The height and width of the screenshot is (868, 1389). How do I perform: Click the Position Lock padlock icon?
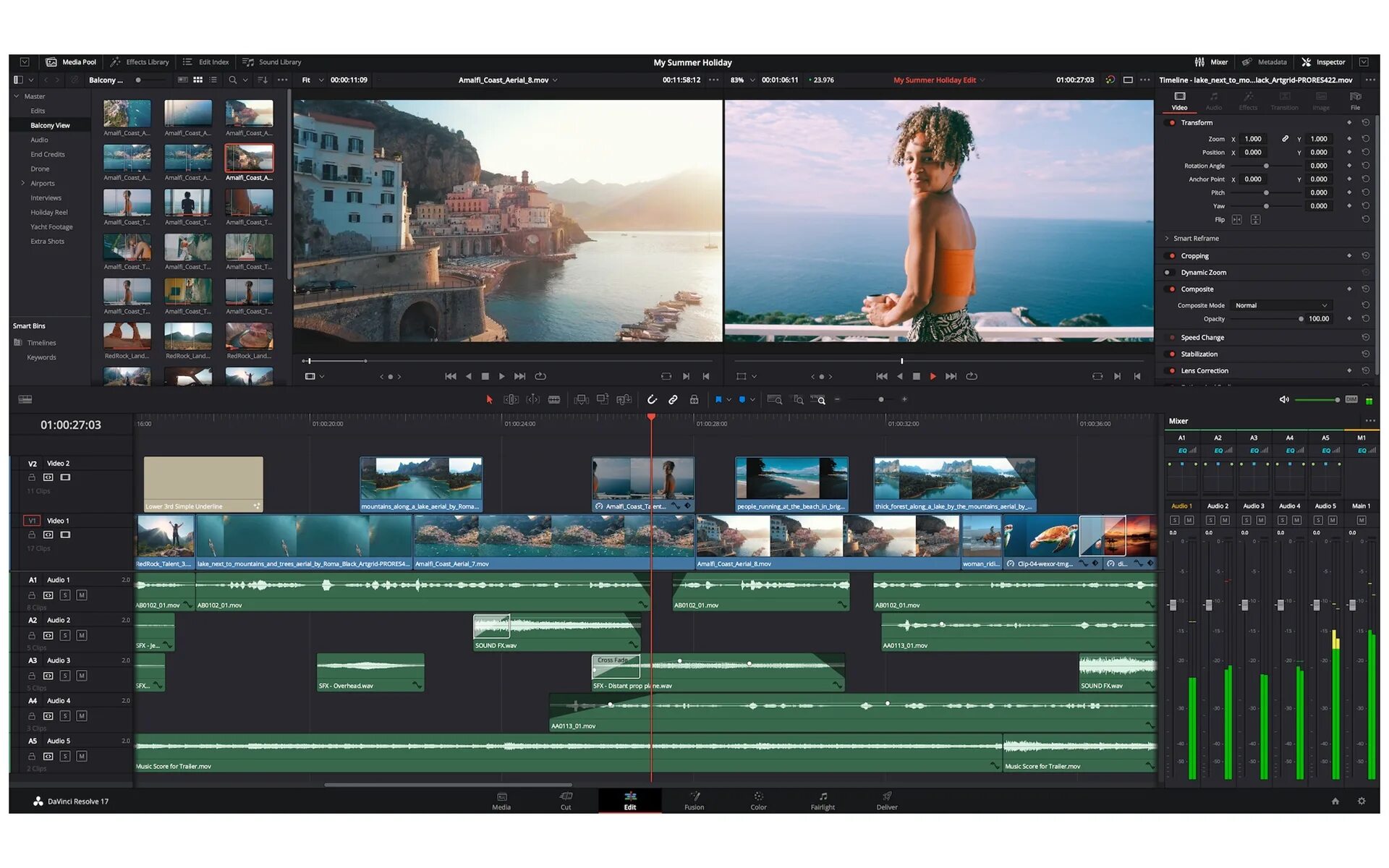(x=694, y=399)
